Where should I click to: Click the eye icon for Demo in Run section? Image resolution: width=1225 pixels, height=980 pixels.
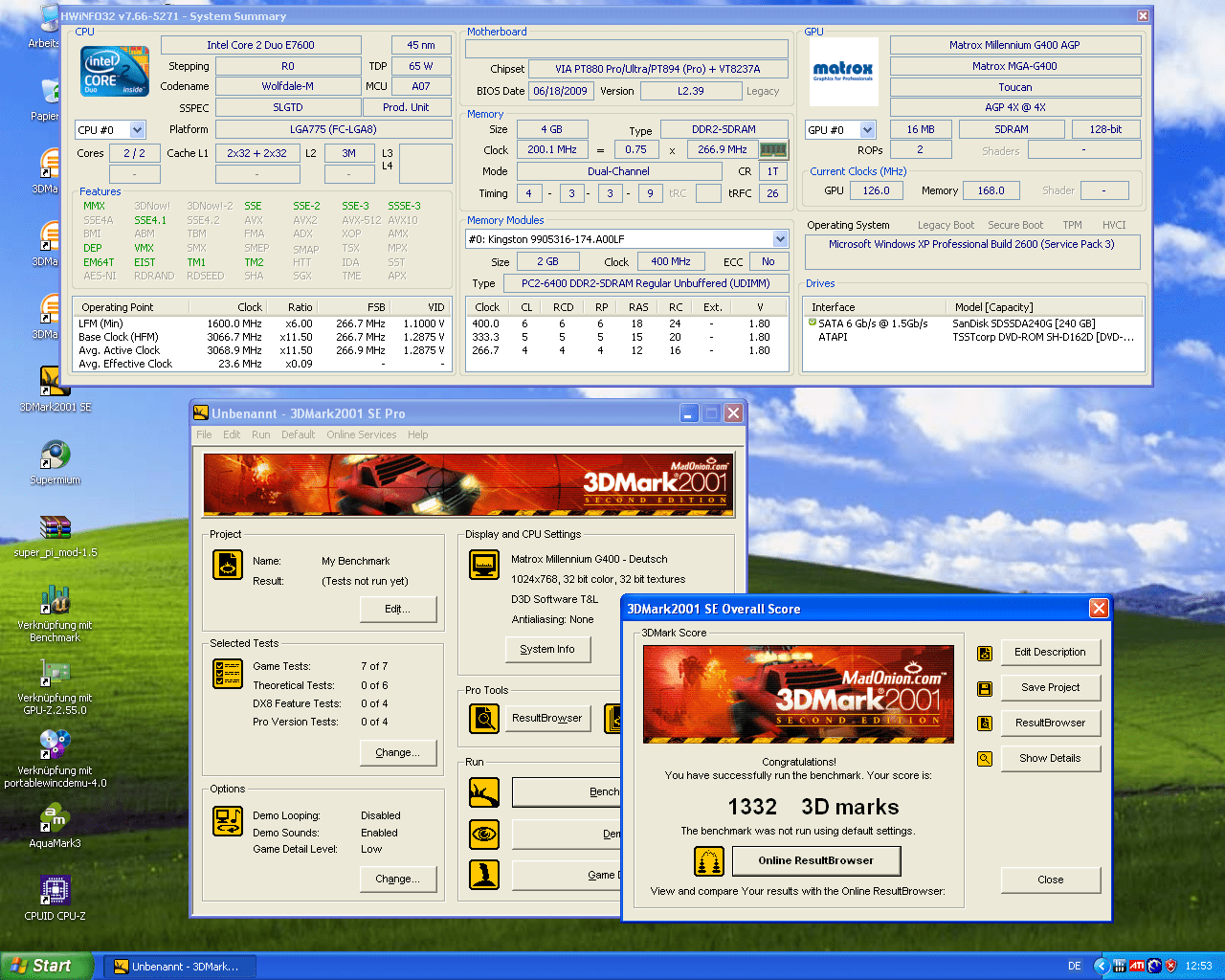pyautogui.click(x=484, y=835)
